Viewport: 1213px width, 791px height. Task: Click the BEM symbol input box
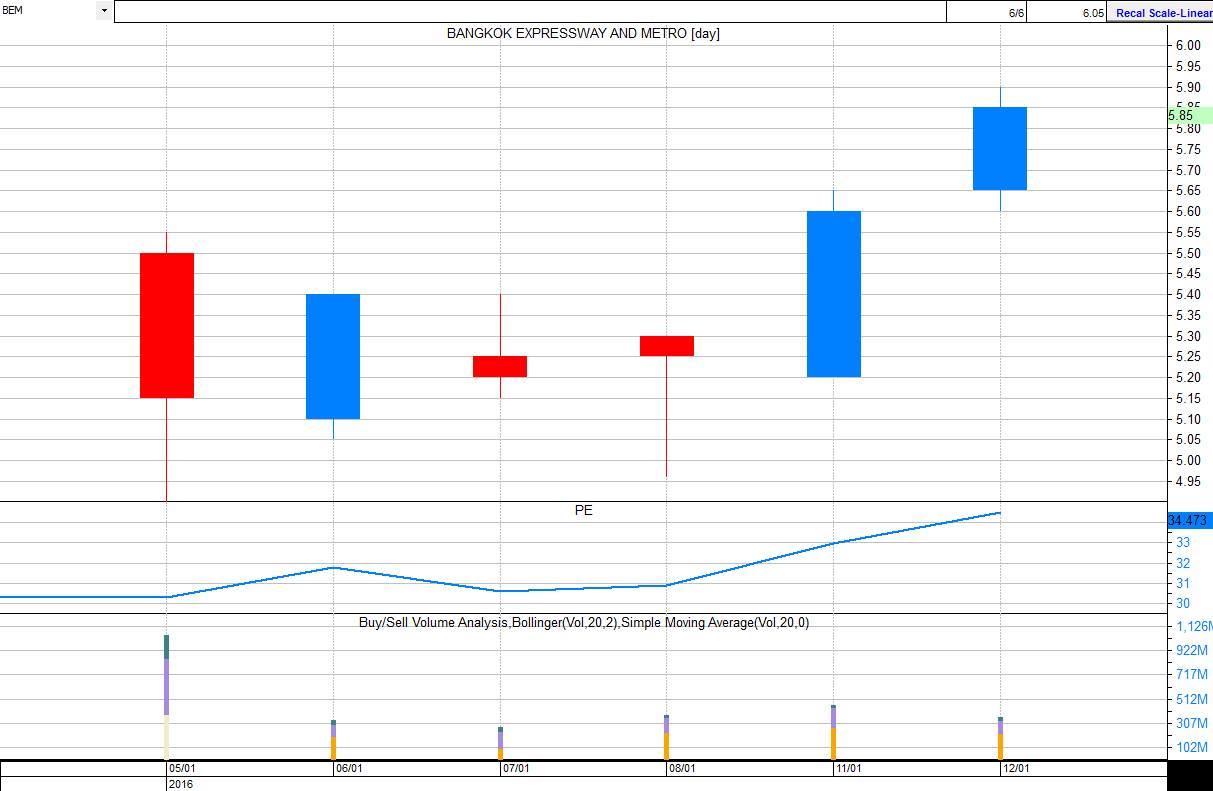pos(48,11)
